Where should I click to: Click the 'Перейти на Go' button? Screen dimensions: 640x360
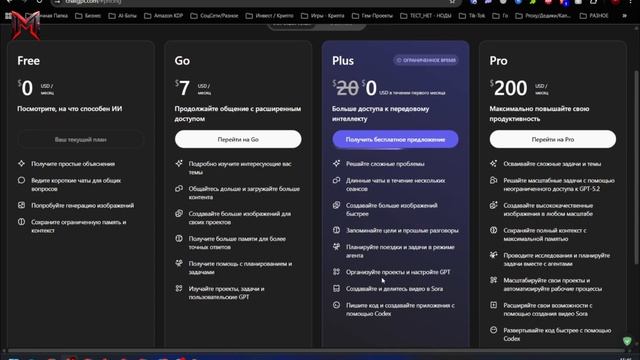[x=238, y=139]
